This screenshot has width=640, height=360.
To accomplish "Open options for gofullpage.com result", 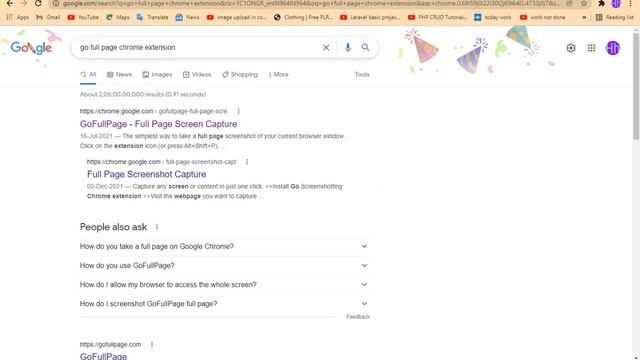I will (x=152, y=344).
